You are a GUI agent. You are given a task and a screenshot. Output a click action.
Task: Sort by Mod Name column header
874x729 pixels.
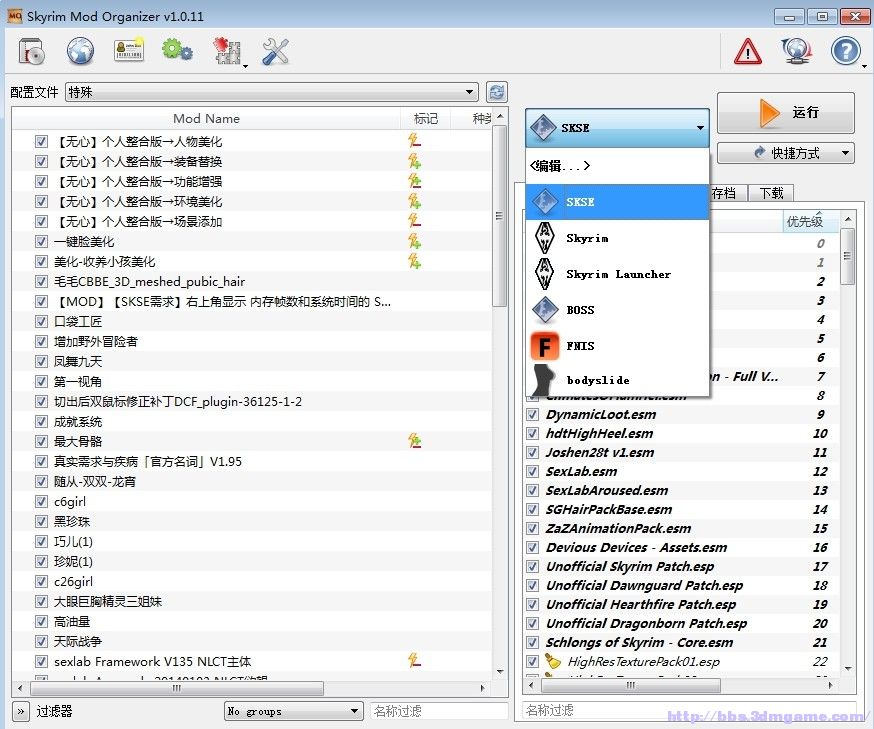pos(206,118)
